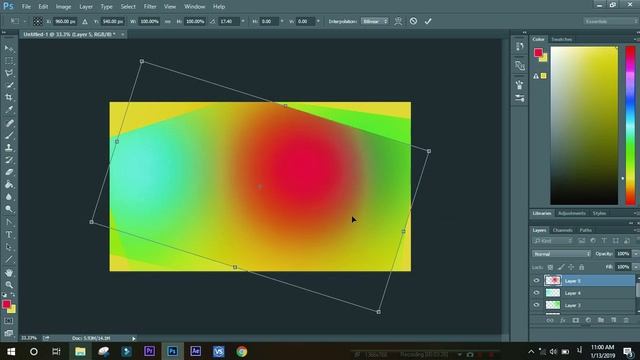Expand status bar info arrow

[133, 338]
